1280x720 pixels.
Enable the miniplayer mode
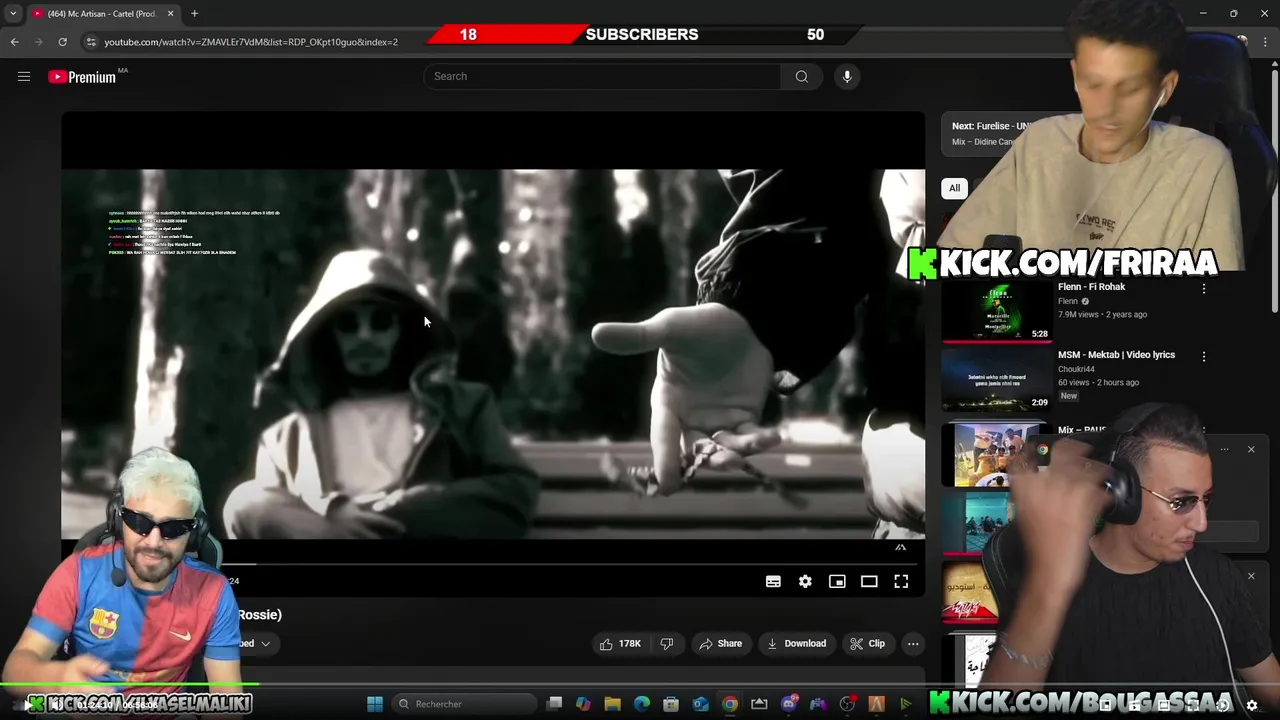[837, 581]
